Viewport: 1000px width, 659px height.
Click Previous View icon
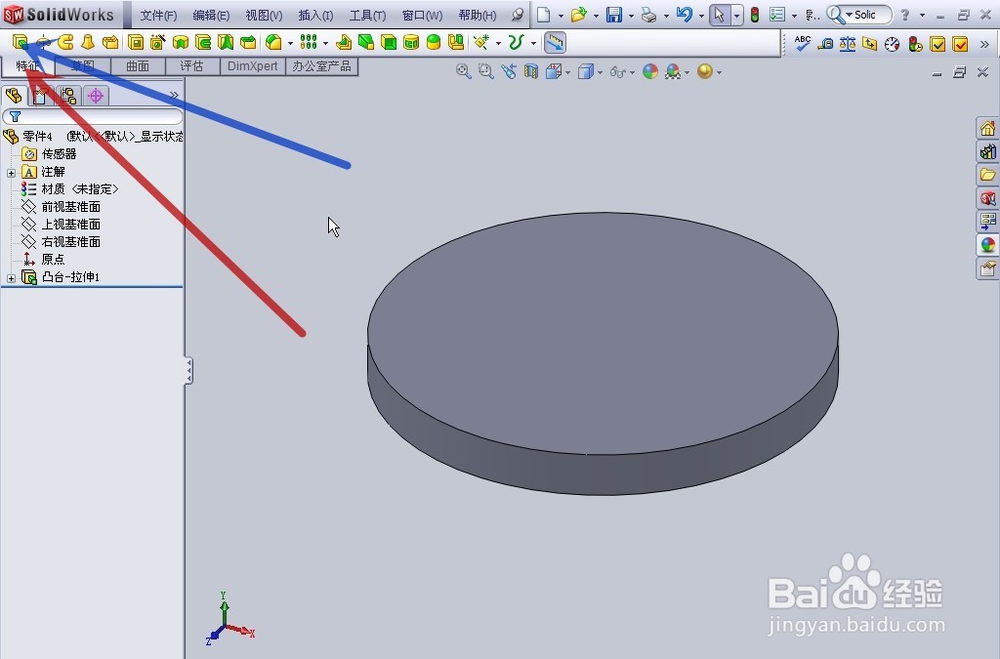click(508, 71)
